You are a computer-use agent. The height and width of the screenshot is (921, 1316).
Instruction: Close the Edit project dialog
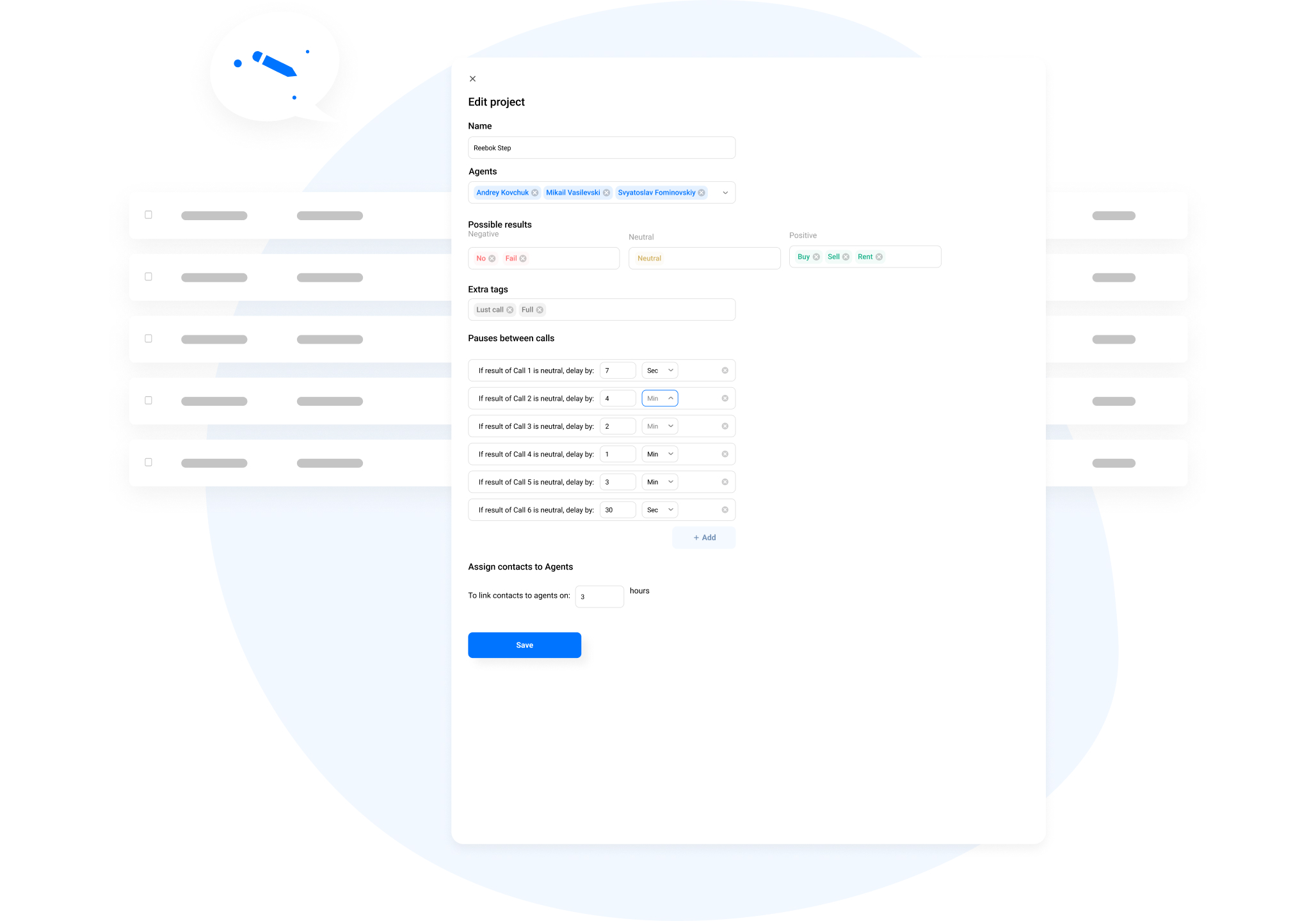(472, 79)
